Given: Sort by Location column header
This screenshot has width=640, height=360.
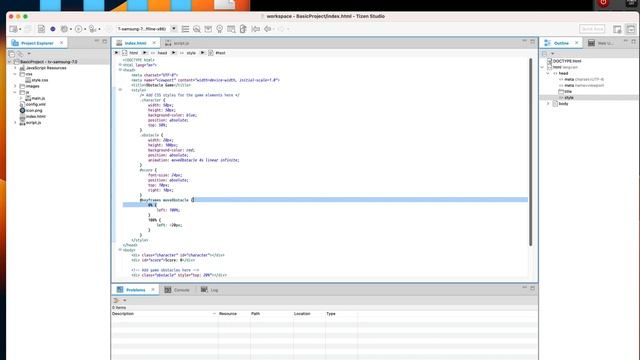Looking at the screenshot, I should tap(309, 313).
